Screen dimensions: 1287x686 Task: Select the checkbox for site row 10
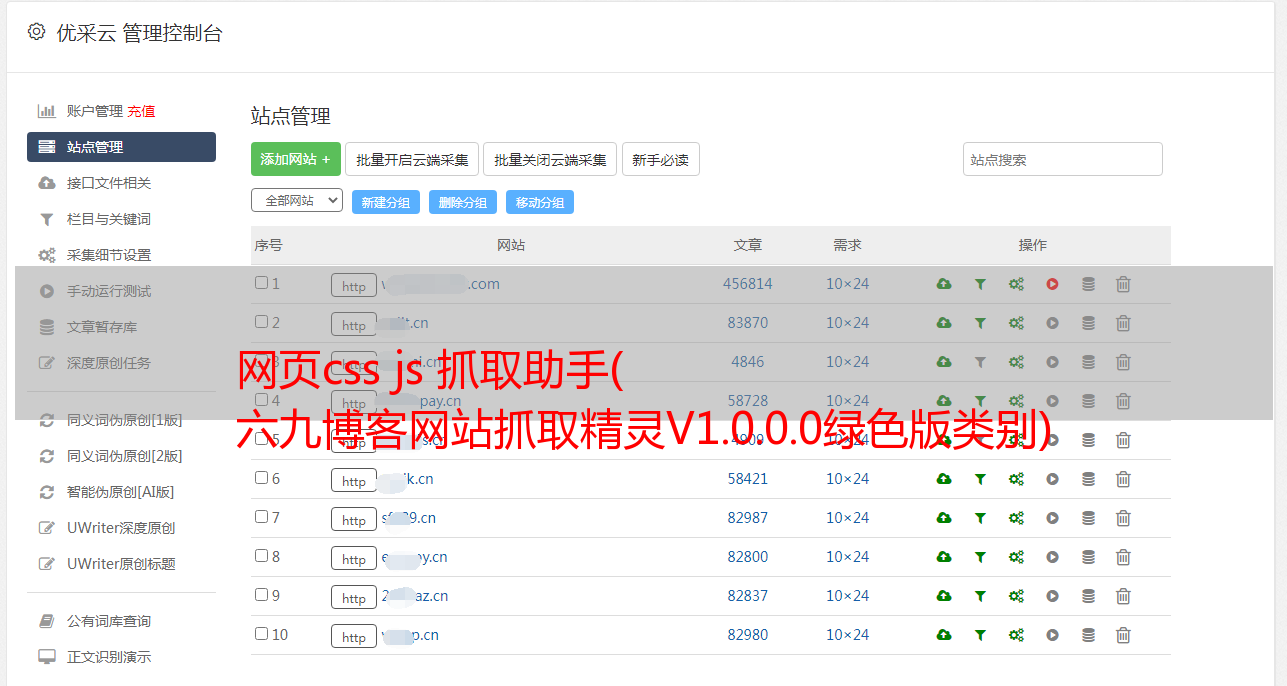261,634
